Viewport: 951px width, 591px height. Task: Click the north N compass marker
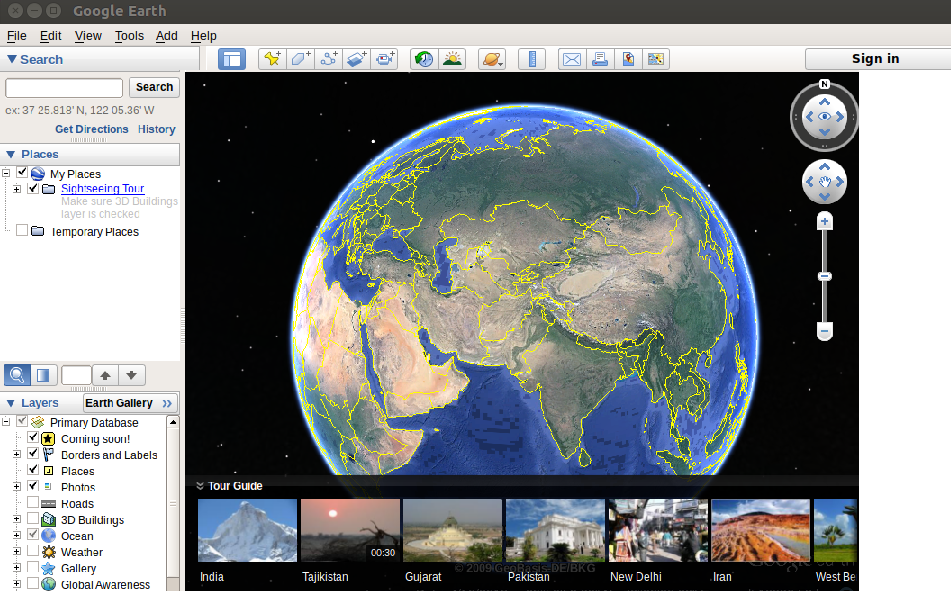pos(824,84)
